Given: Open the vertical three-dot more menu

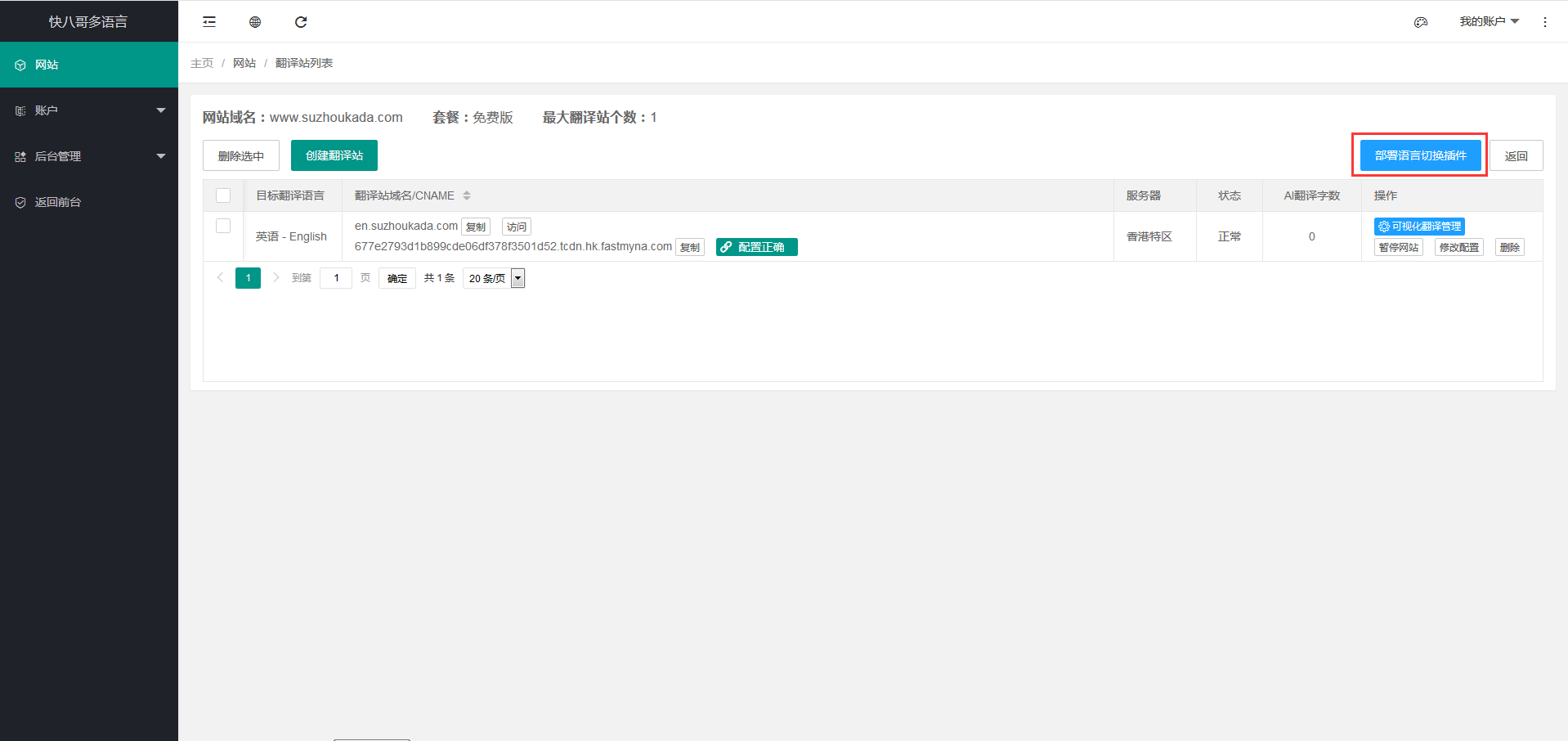Looking at the screenshot, I should [x=1545, y=22].
